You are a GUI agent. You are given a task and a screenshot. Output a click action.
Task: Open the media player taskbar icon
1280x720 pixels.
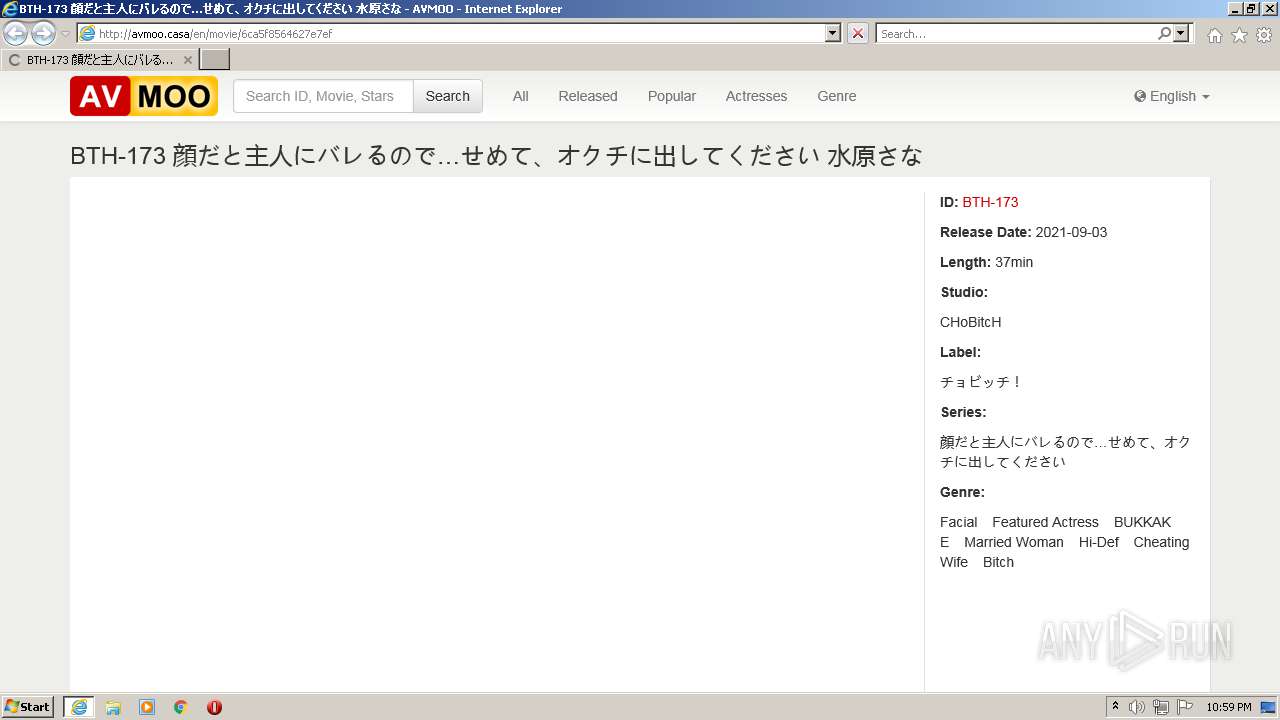147,707
